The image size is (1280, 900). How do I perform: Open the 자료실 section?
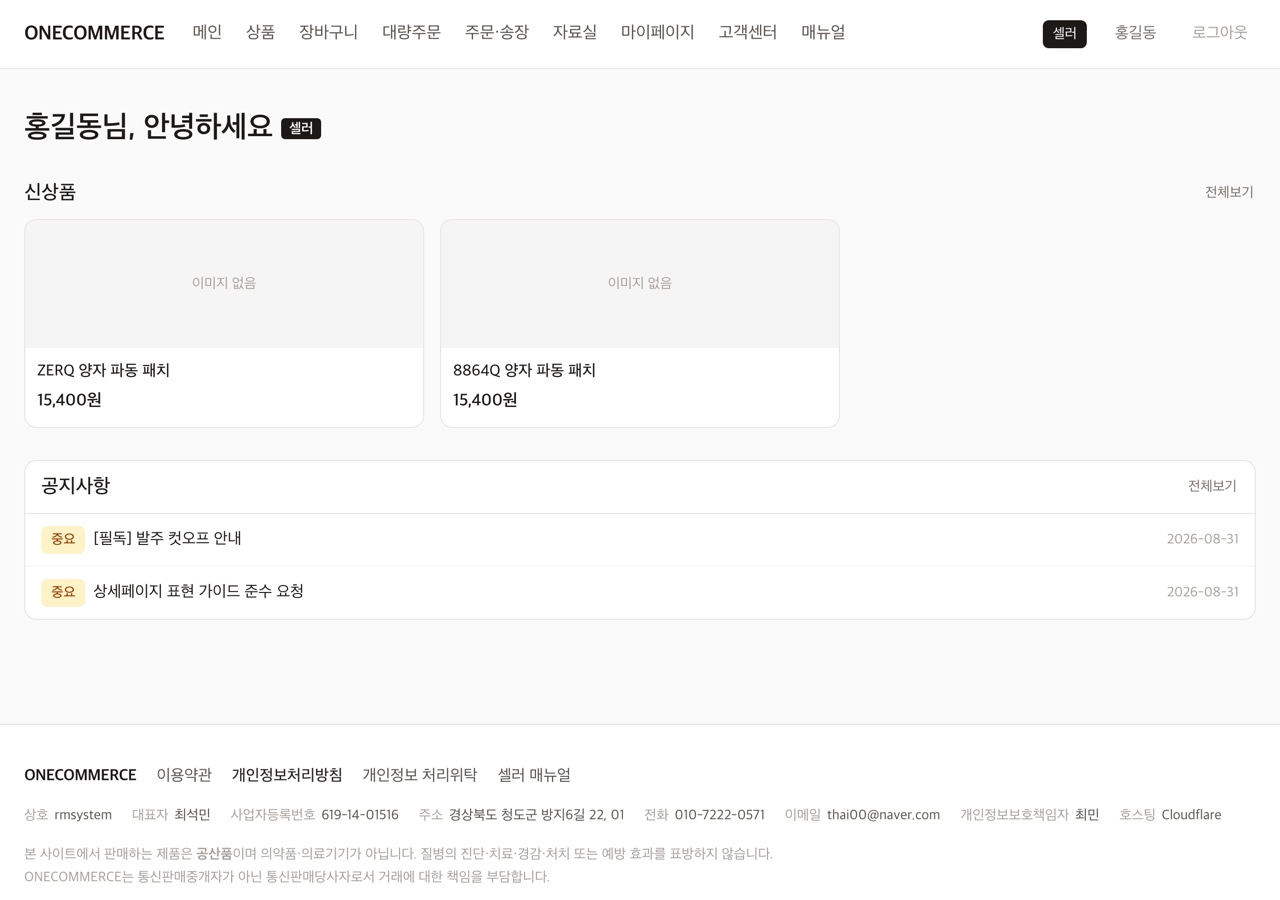tap(574, 32)
